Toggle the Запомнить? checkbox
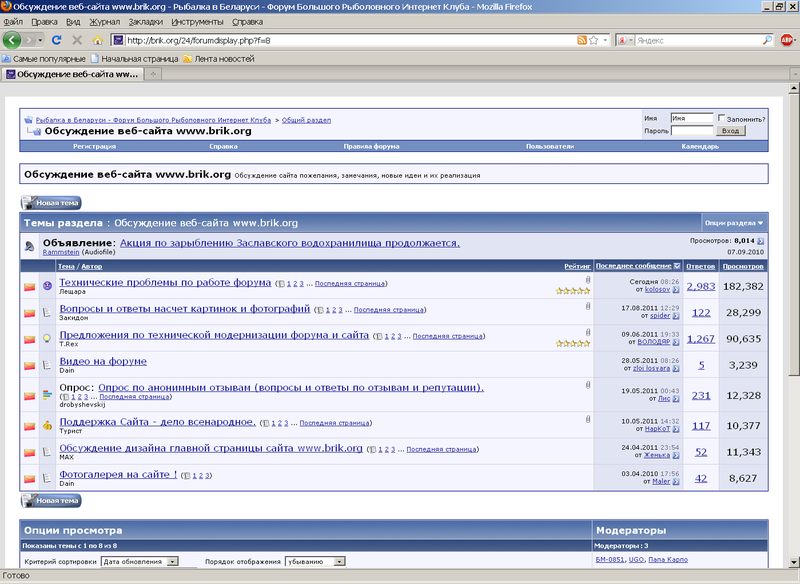 click(x=722, y=118)
